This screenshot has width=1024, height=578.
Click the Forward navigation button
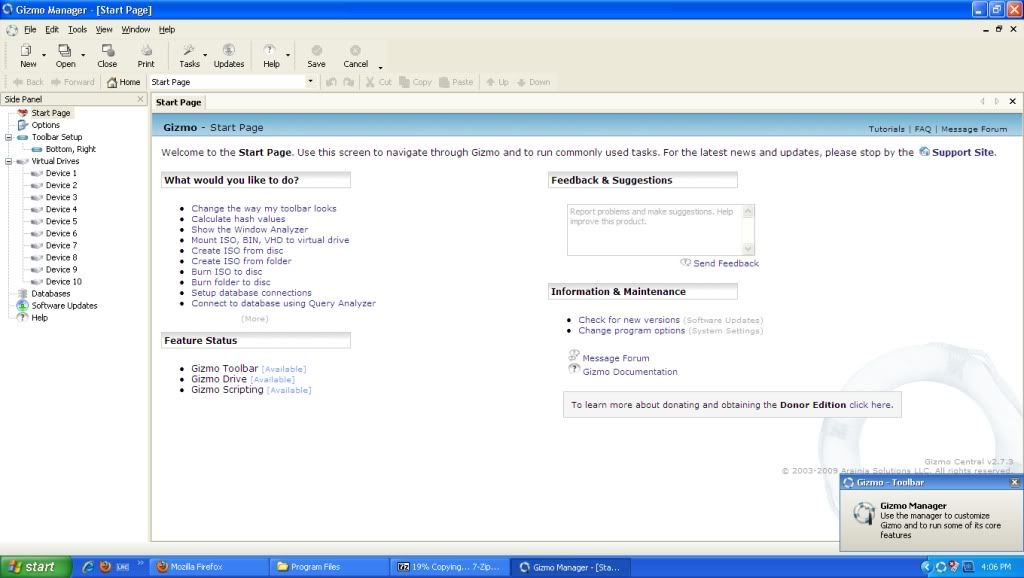click(72, 82)
